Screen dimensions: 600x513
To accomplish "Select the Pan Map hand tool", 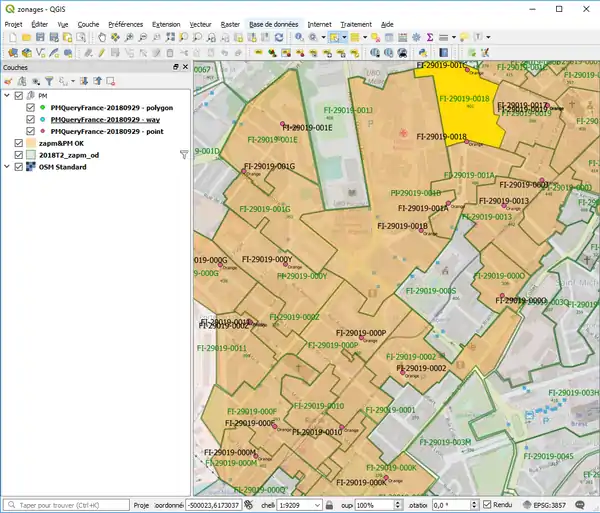I will click(101, 37).
